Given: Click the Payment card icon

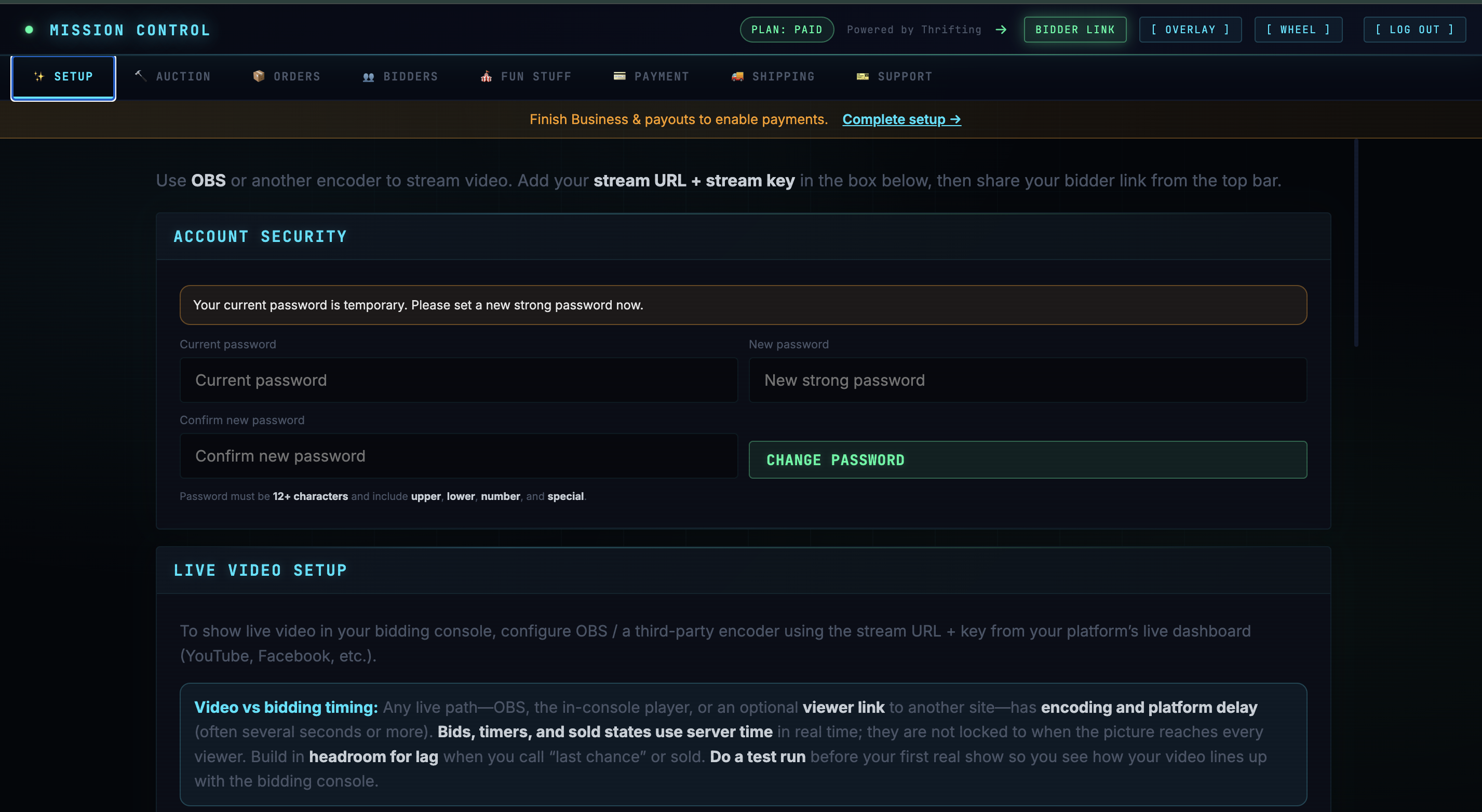Looking at the screenshot, I should tap(619, 76).
